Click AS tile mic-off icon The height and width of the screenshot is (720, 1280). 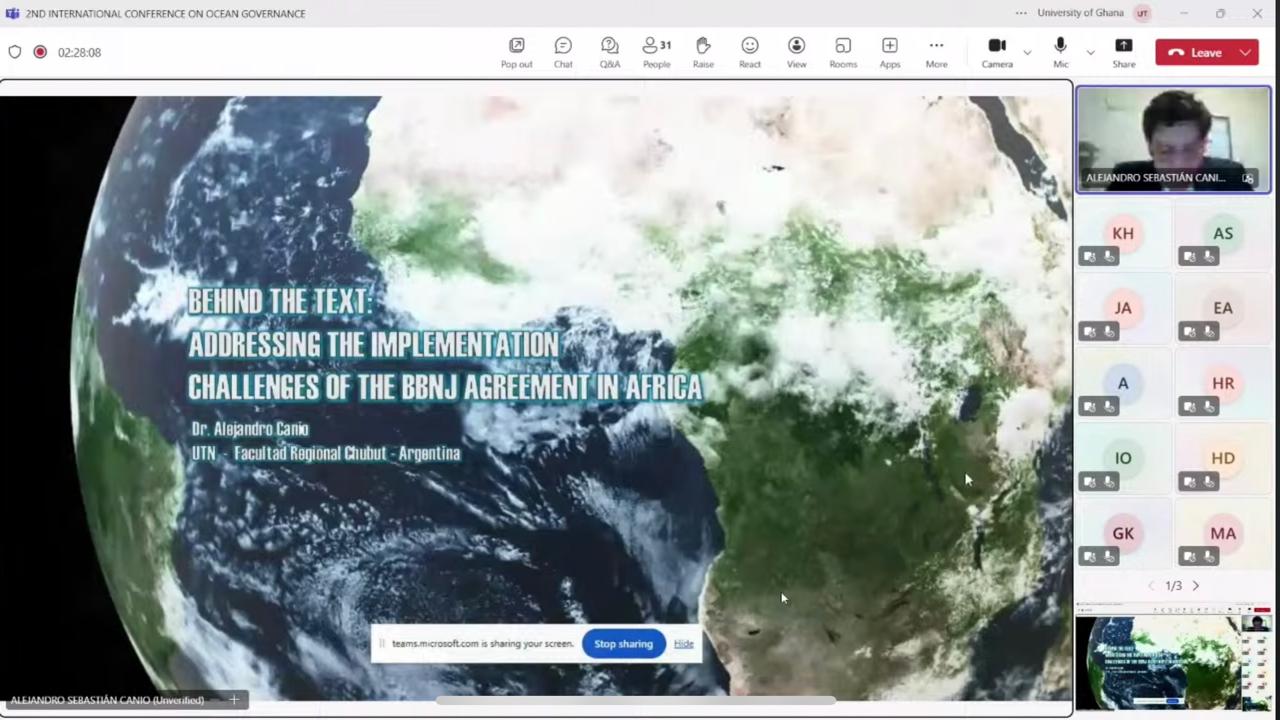(x=1209, y=257)
